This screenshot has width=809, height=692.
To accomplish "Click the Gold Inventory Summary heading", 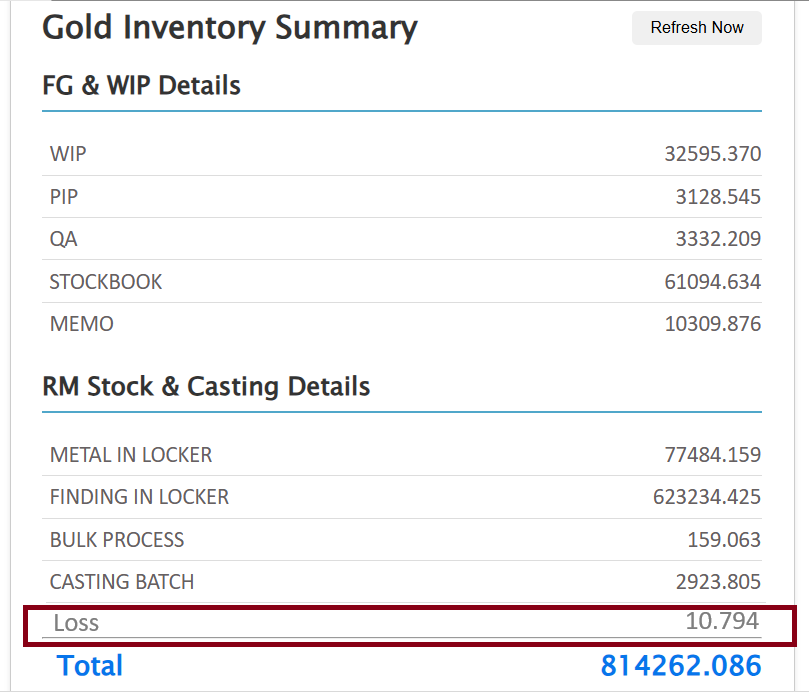I will click(x=230, y=28).
